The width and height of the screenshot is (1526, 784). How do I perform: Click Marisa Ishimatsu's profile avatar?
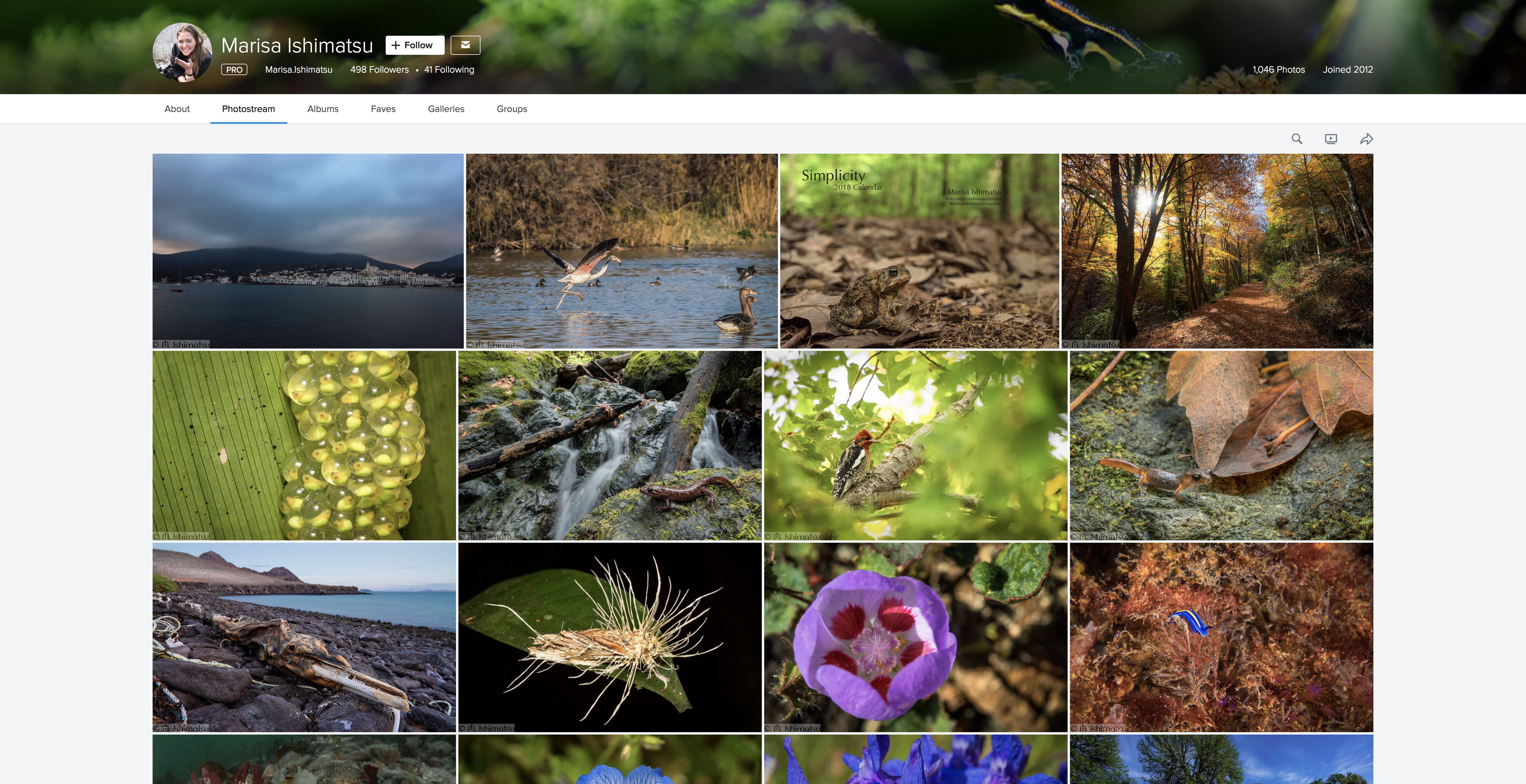pos(182,53)
